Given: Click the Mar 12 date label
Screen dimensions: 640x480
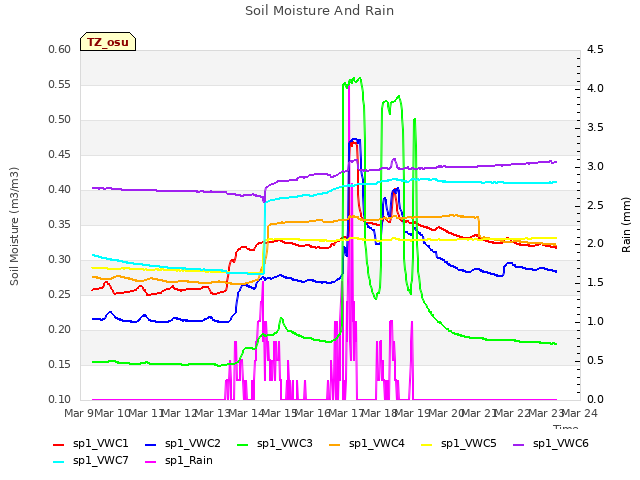Looking at the screenshot, I should (x=179, y=414).
